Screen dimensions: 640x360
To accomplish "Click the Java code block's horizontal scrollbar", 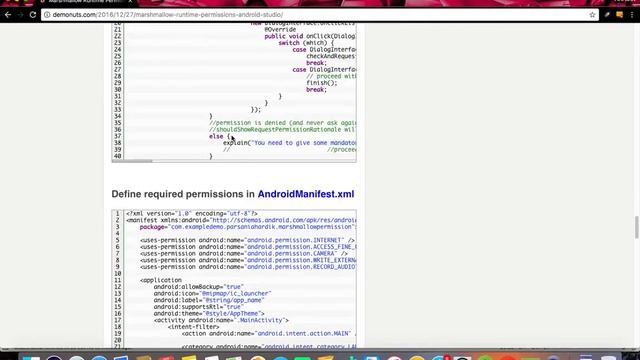I will 132,161.
